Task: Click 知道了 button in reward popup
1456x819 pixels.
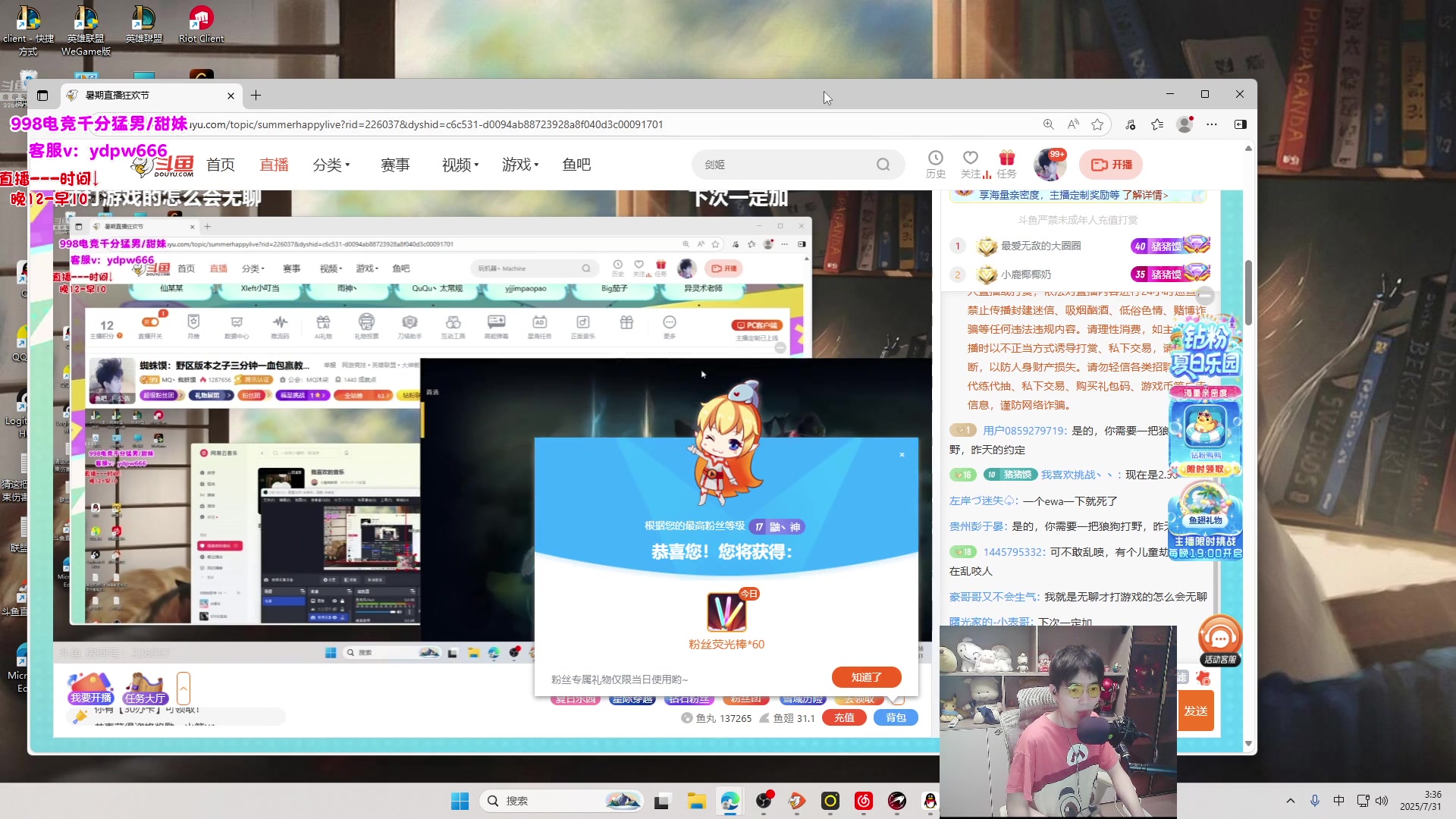Action: point(866,677)
